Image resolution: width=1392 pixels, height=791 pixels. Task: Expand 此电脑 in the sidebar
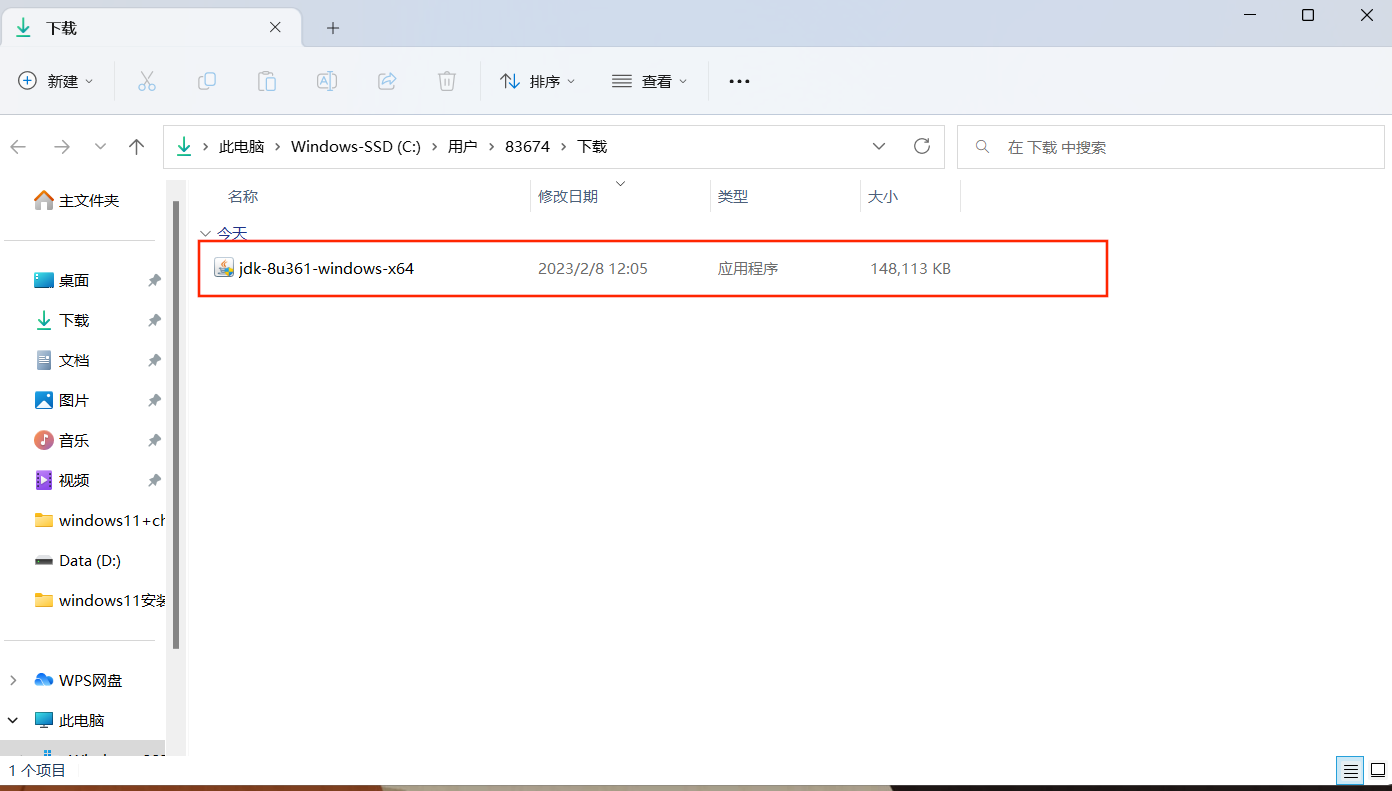[13, 719]
